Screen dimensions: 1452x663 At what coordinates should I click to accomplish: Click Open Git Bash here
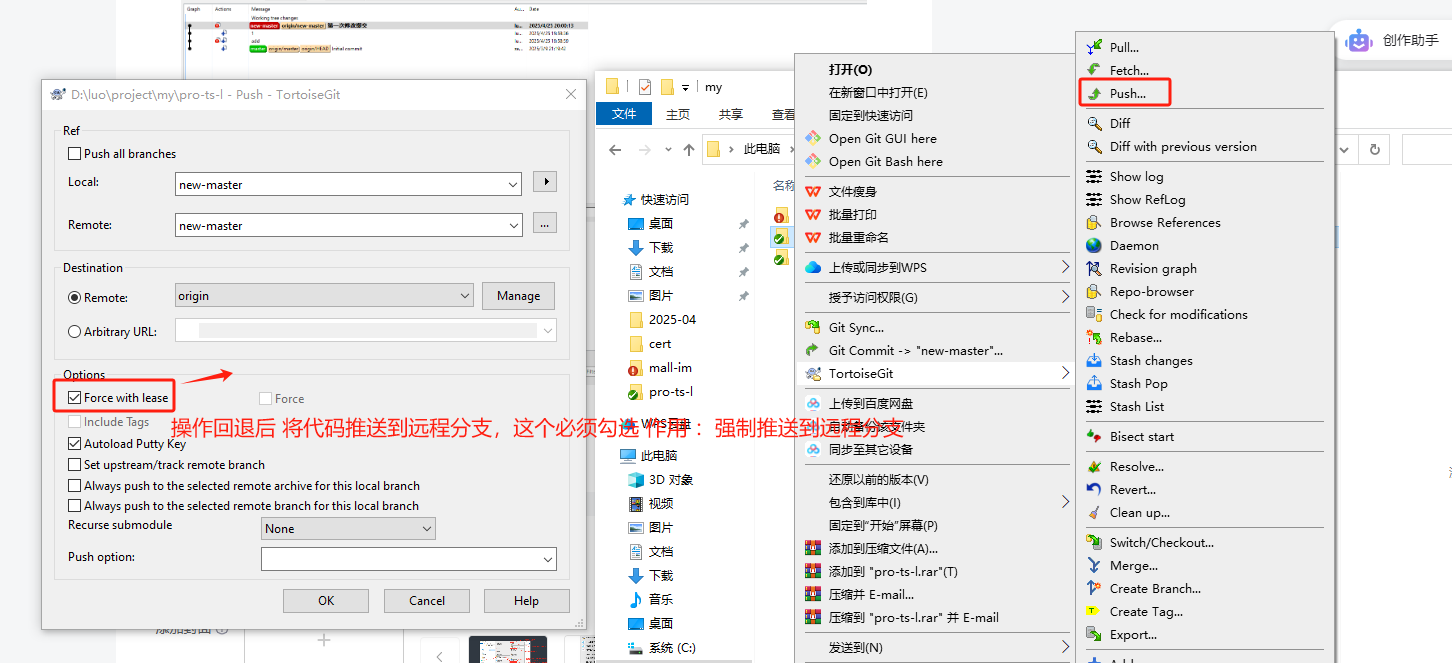coord(886,161)
